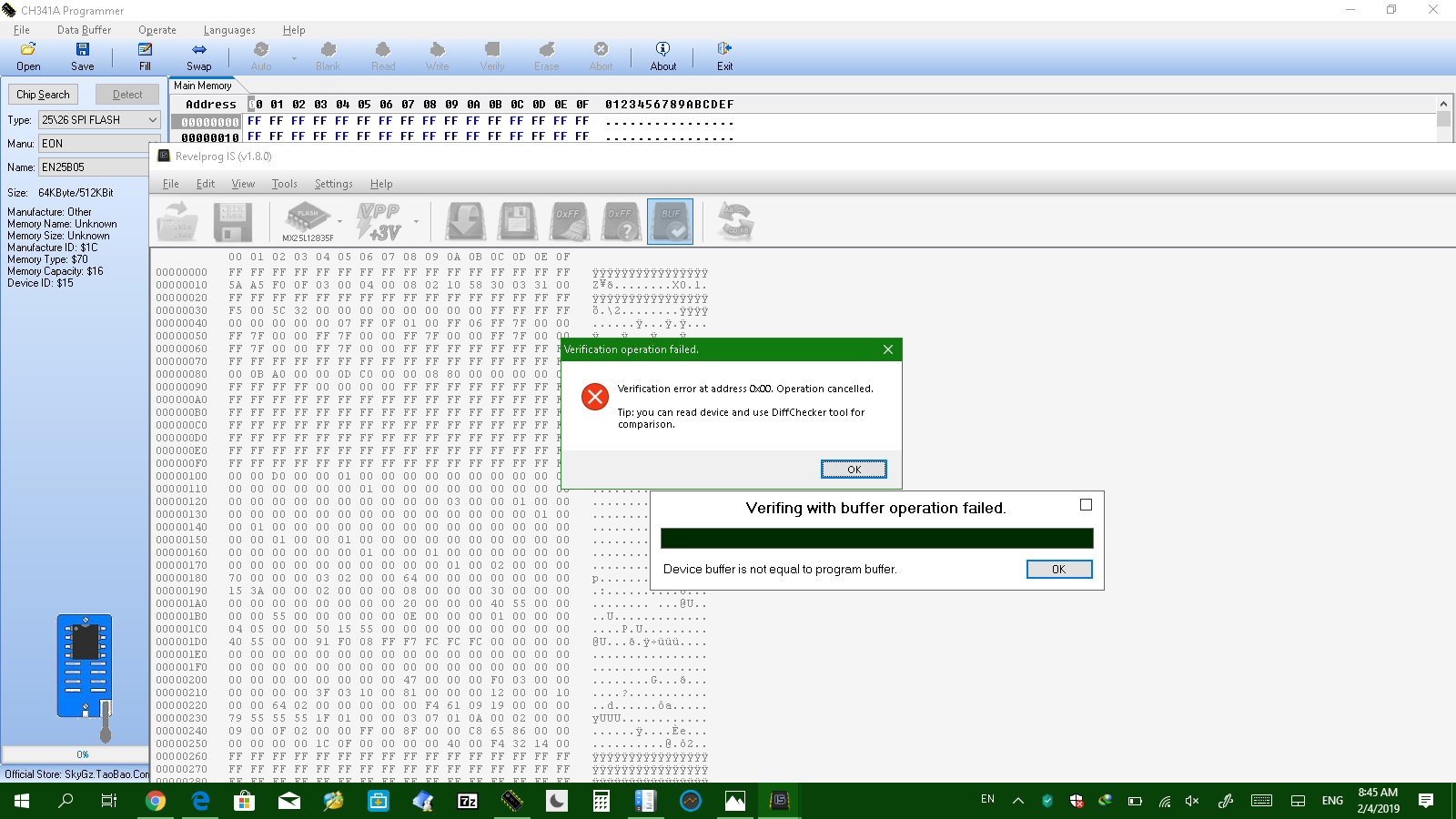Open Google Chrome from the taskbar
1456x819 pixels.
coord(156,801)
